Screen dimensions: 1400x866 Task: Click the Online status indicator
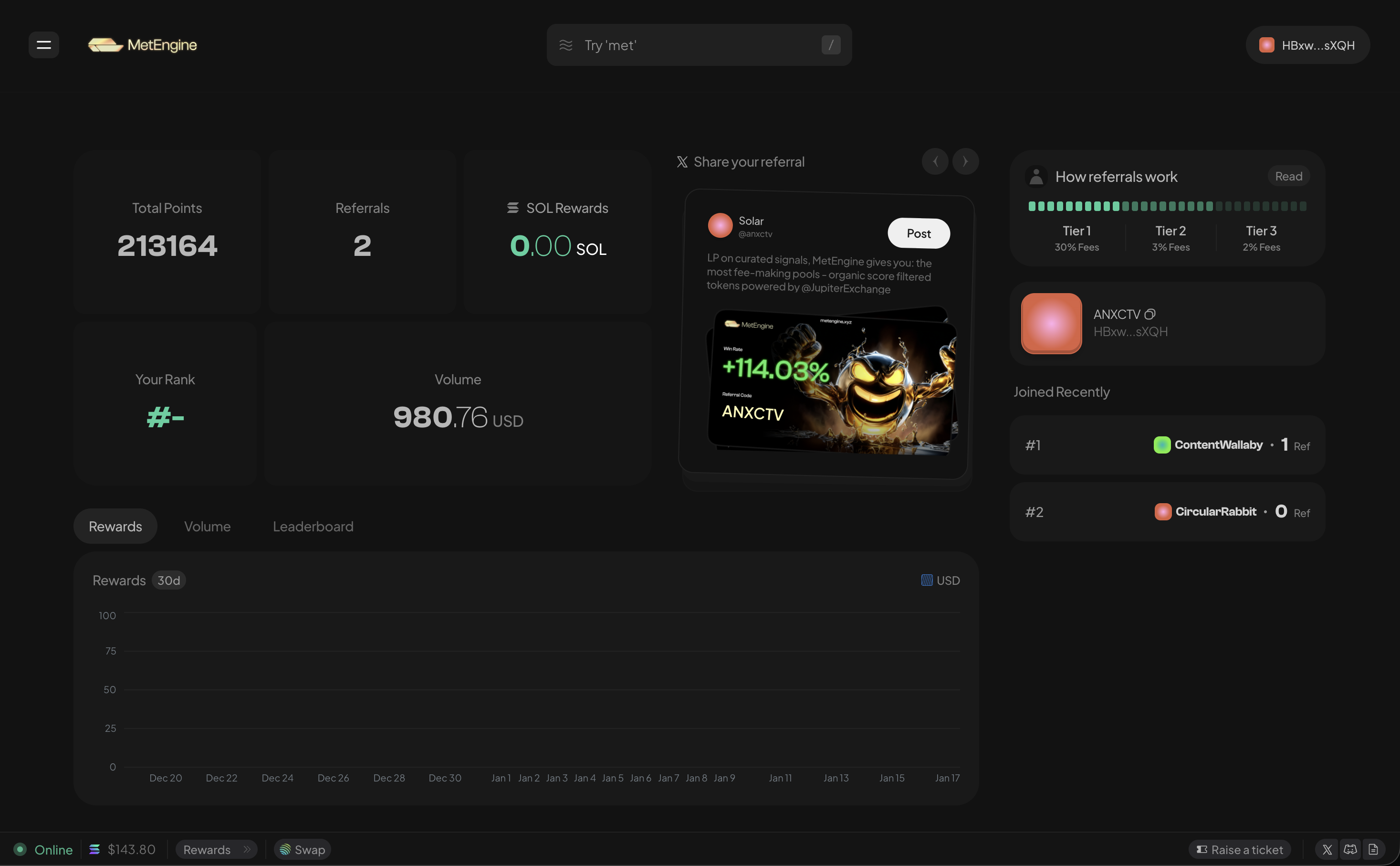(19, 849)
